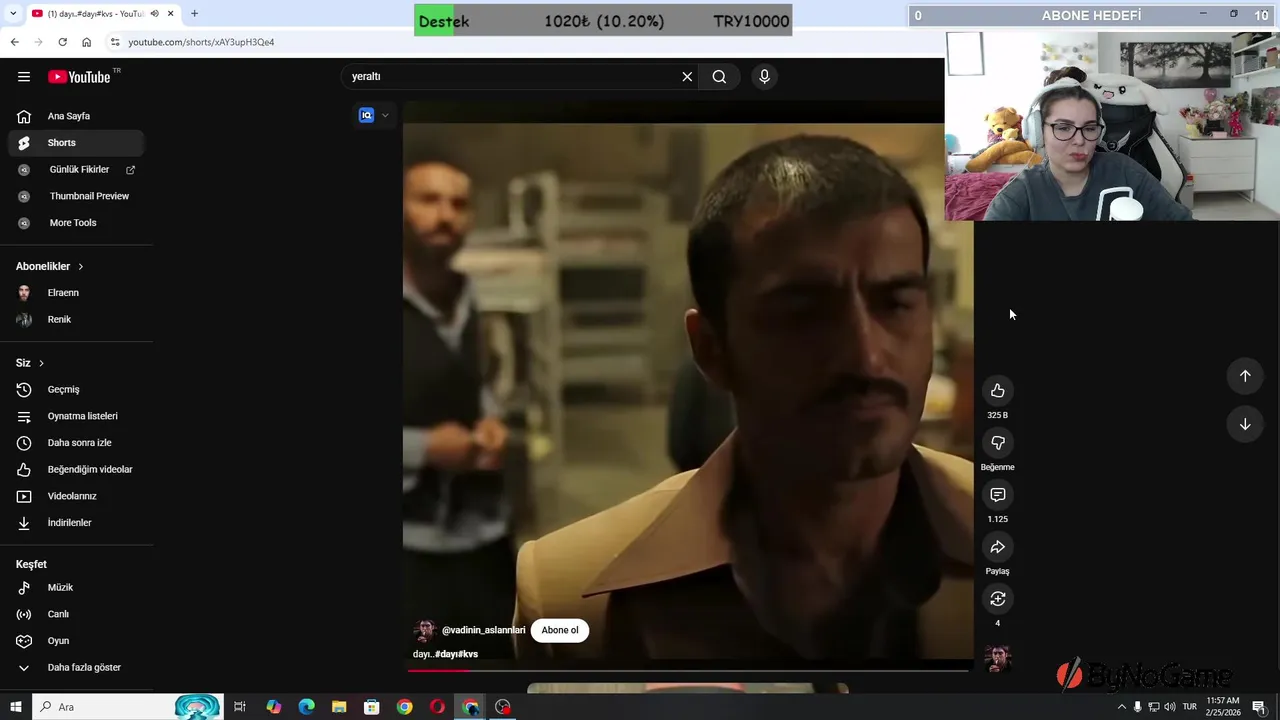
Task: Open the clock showing 11:57 AM
Action: point(1223,707)
